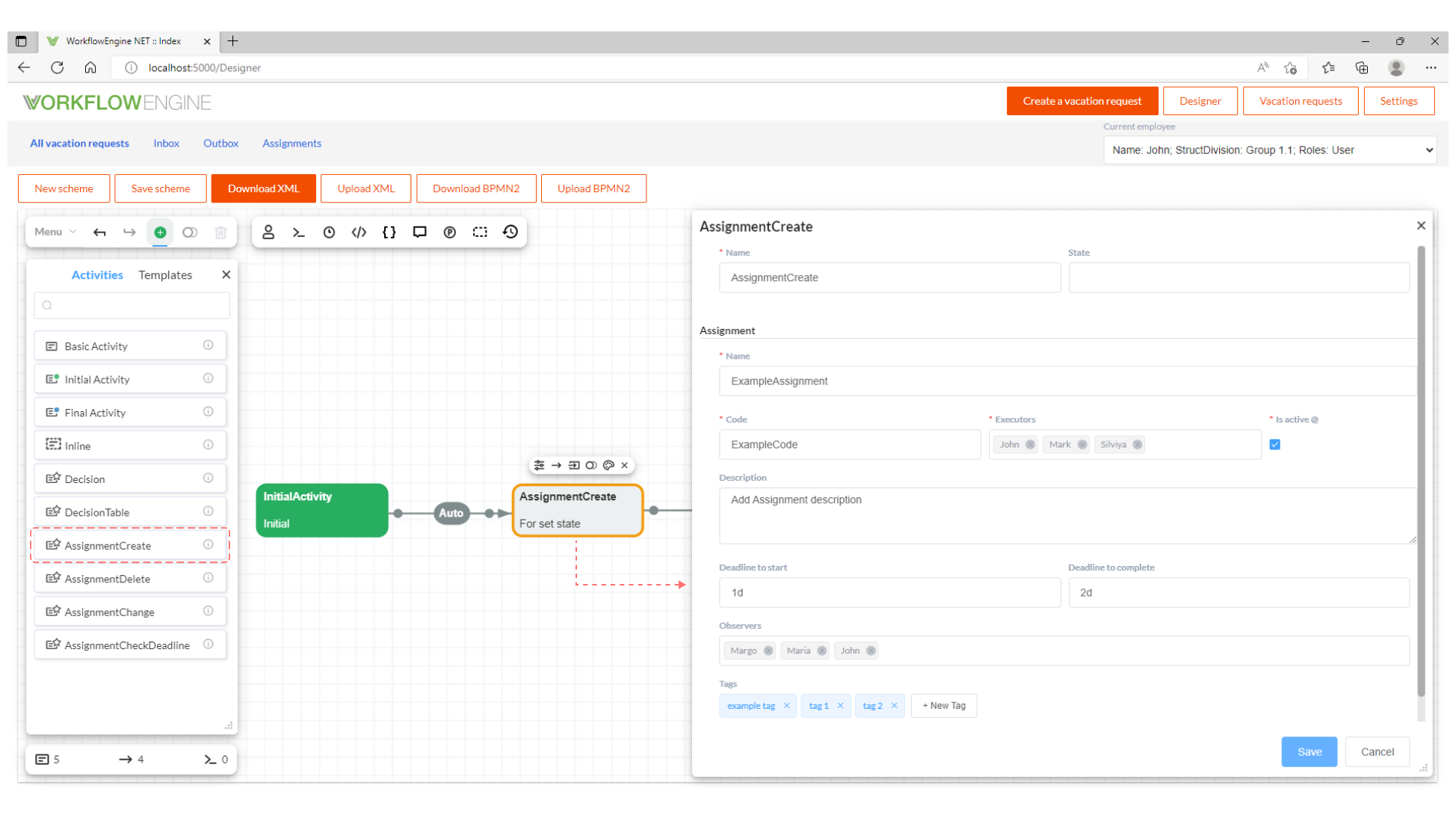Open the Parameters curly braces icon
The width and height of the screenshot is (1456, 821).
(x=389, y=233)
